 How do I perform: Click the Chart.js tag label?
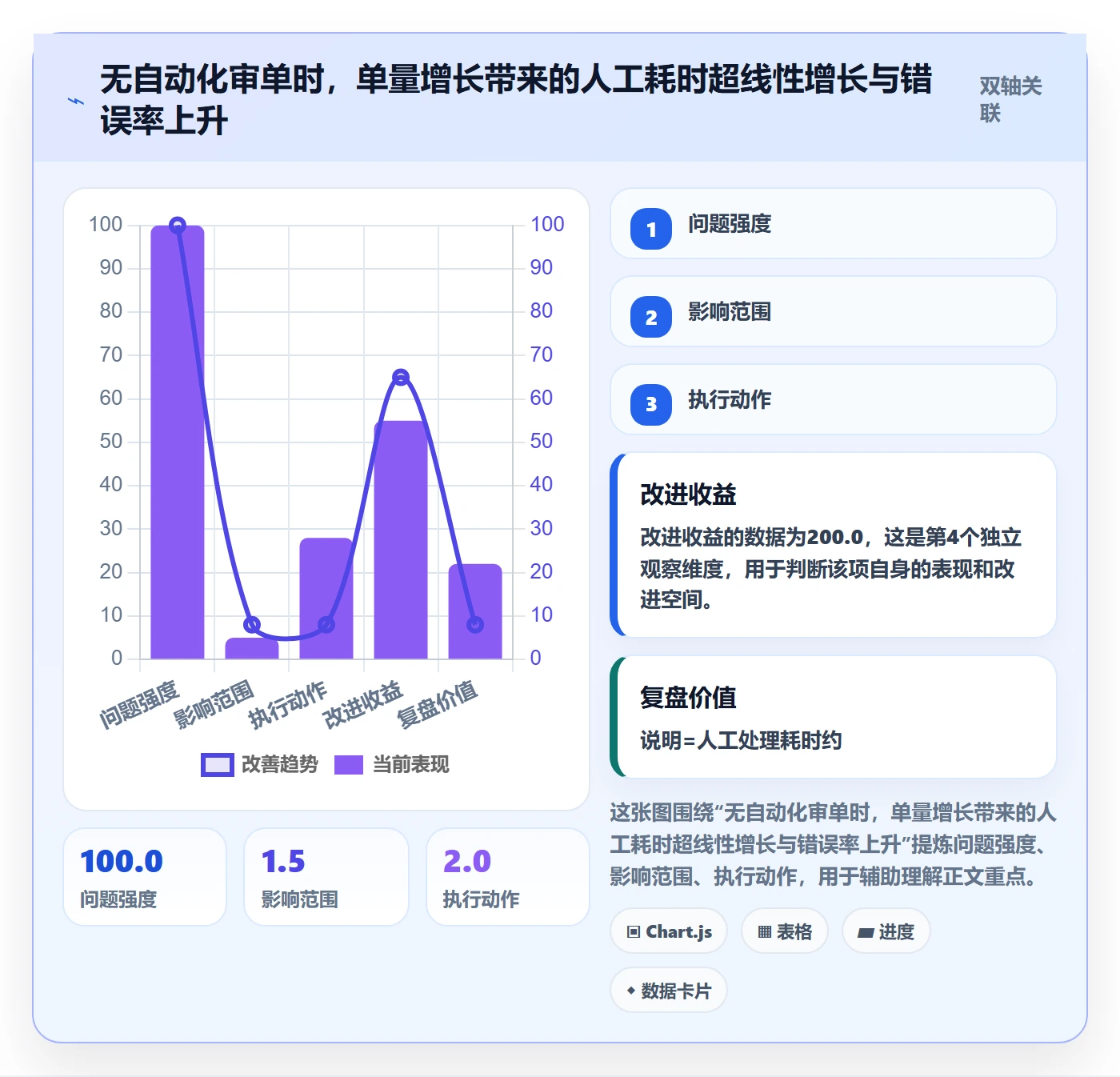[x=679, y=932]
